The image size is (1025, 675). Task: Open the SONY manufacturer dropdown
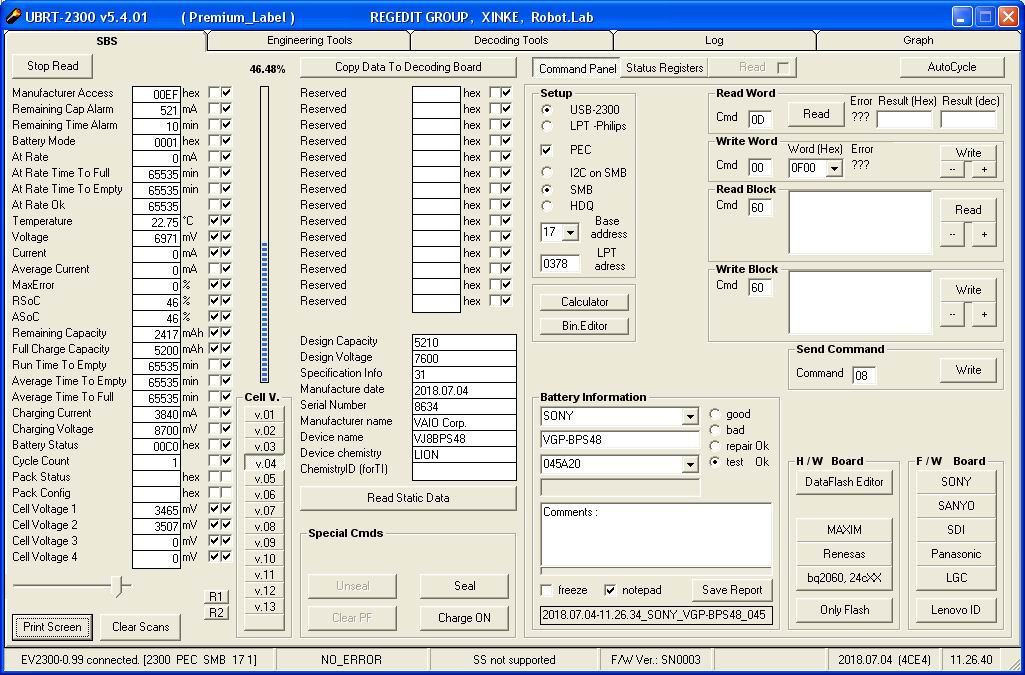pos(690,417)
